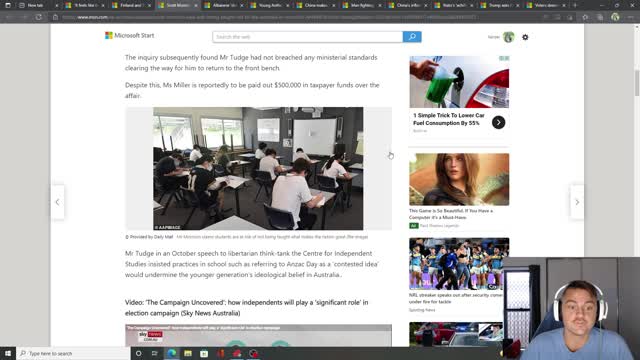Open the MSN profile avatar
This screenshot has width=640, height=360.
pos(509,37)
